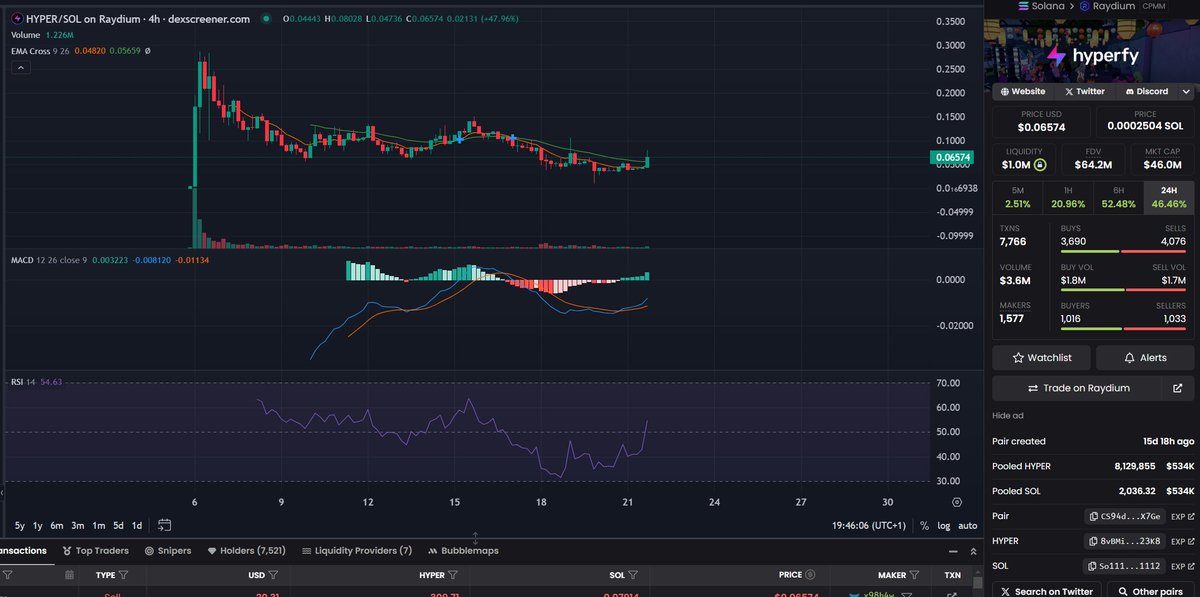Viewport: 1200px width, 597px height.
Task: Open the hyperfy Website link
Action: click(x=1022, y=91)
